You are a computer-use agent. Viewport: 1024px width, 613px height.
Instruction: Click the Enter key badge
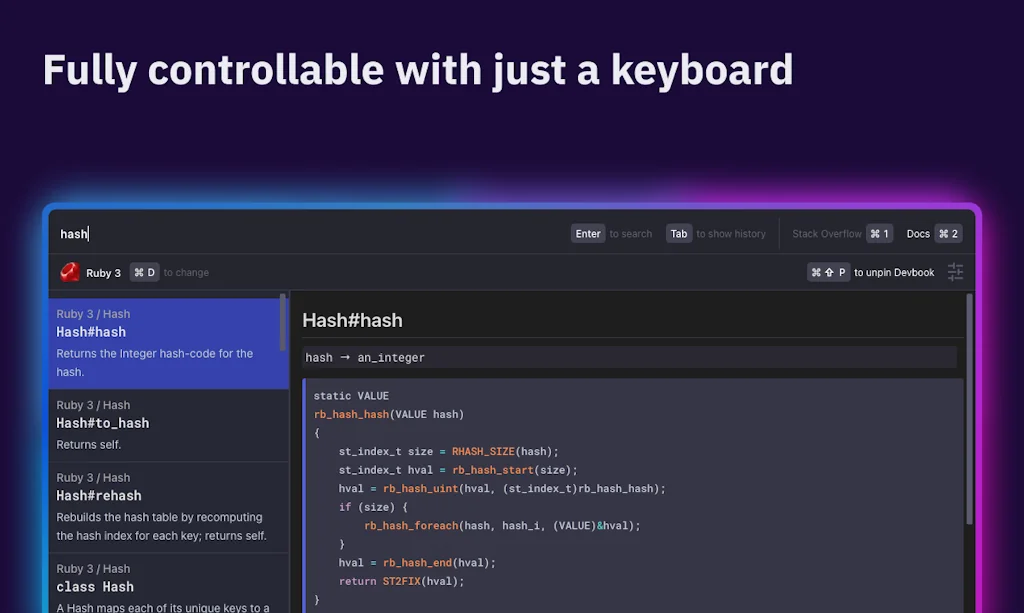click(x=588, y=234)
